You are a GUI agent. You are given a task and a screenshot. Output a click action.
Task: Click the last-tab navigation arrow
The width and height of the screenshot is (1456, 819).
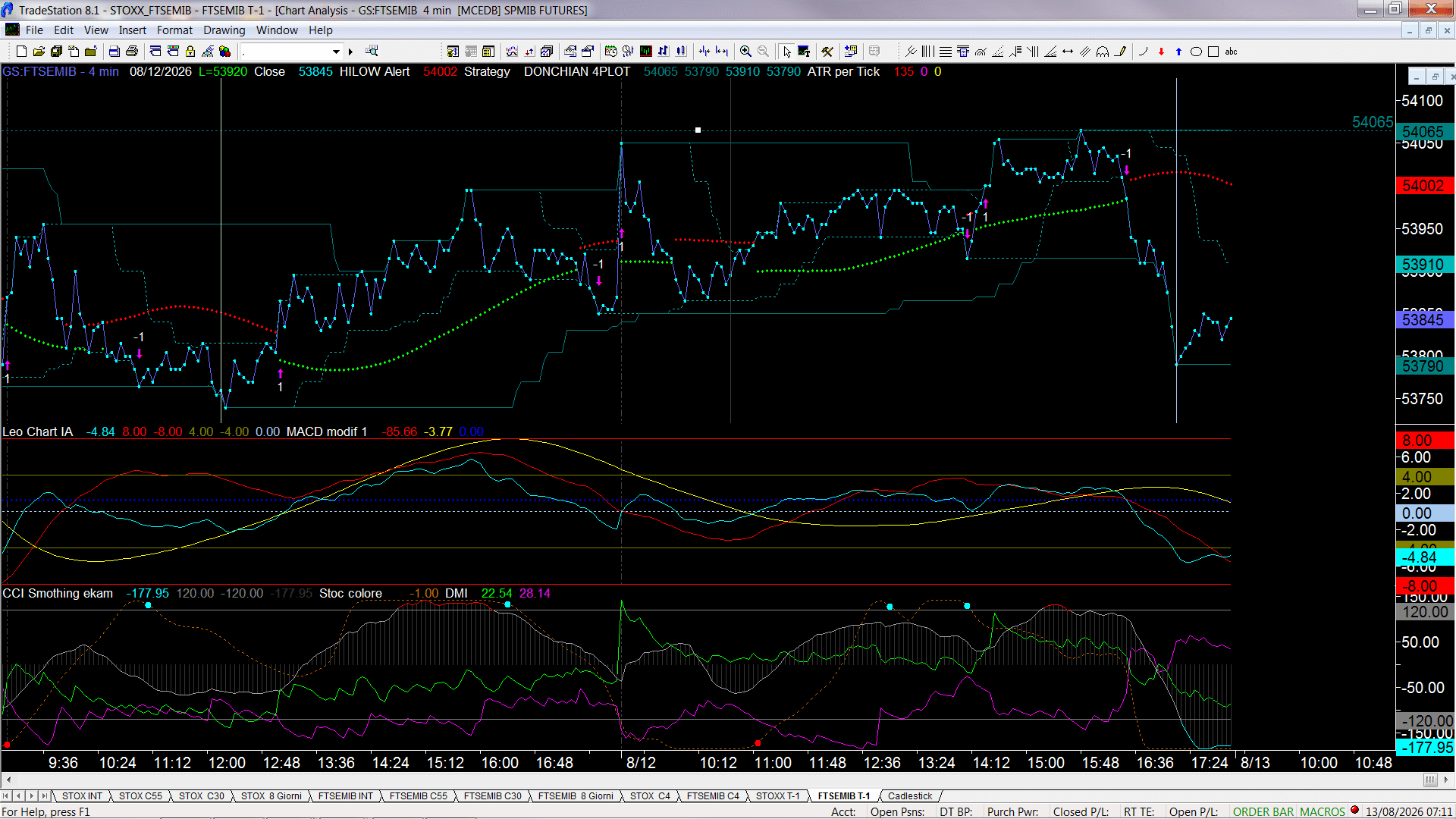[x=45, y=796]
